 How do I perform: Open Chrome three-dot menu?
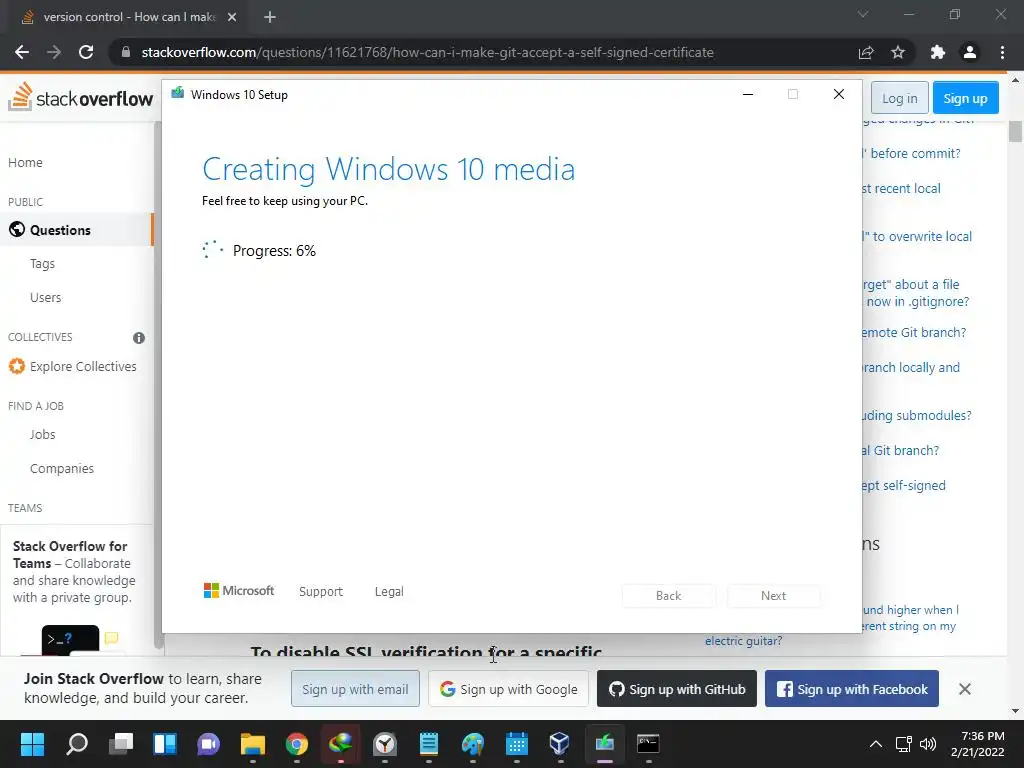1002,52
